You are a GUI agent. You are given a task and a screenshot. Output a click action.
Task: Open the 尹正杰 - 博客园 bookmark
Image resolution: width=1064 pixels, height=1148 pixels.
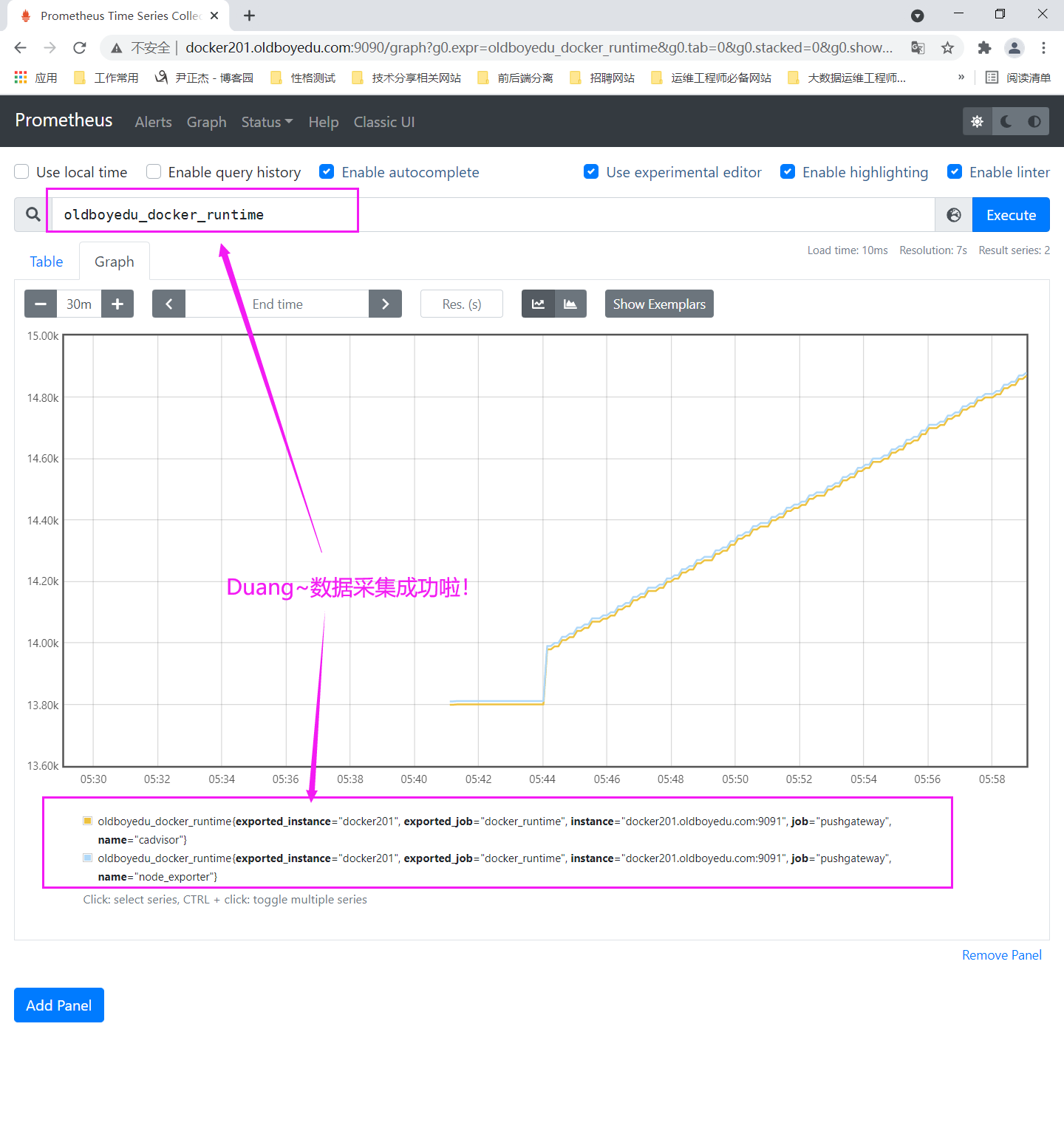coord(204,78)
